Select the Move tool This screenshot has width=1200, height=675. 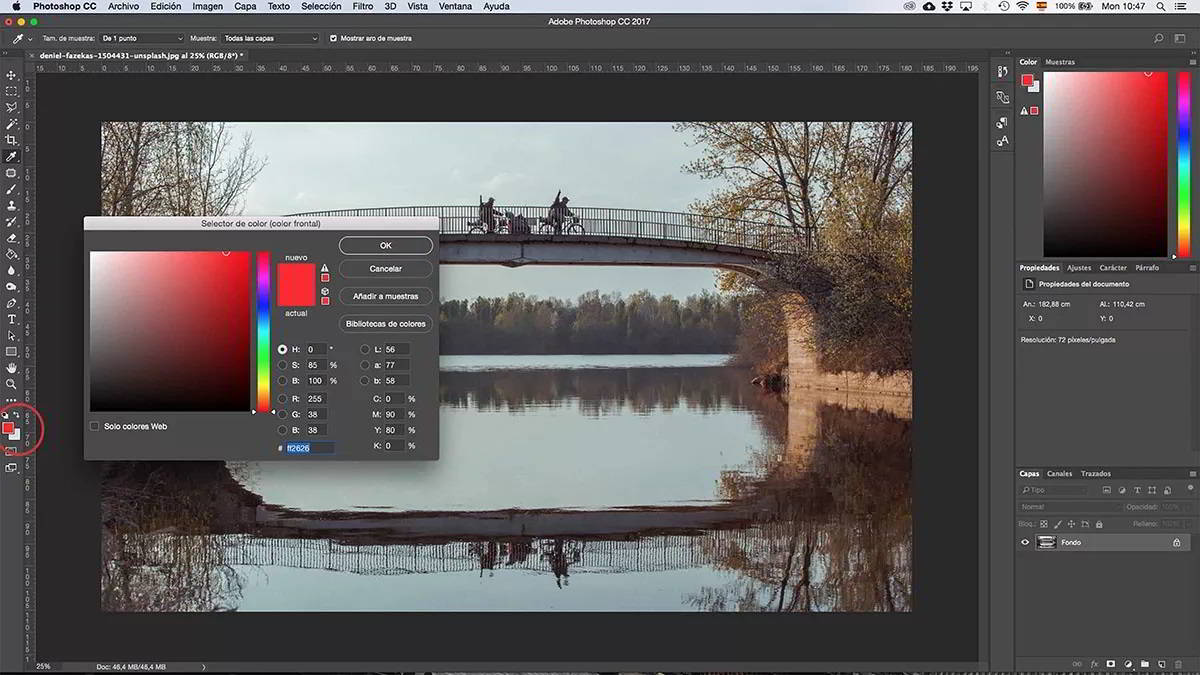[x=12, y=75]
